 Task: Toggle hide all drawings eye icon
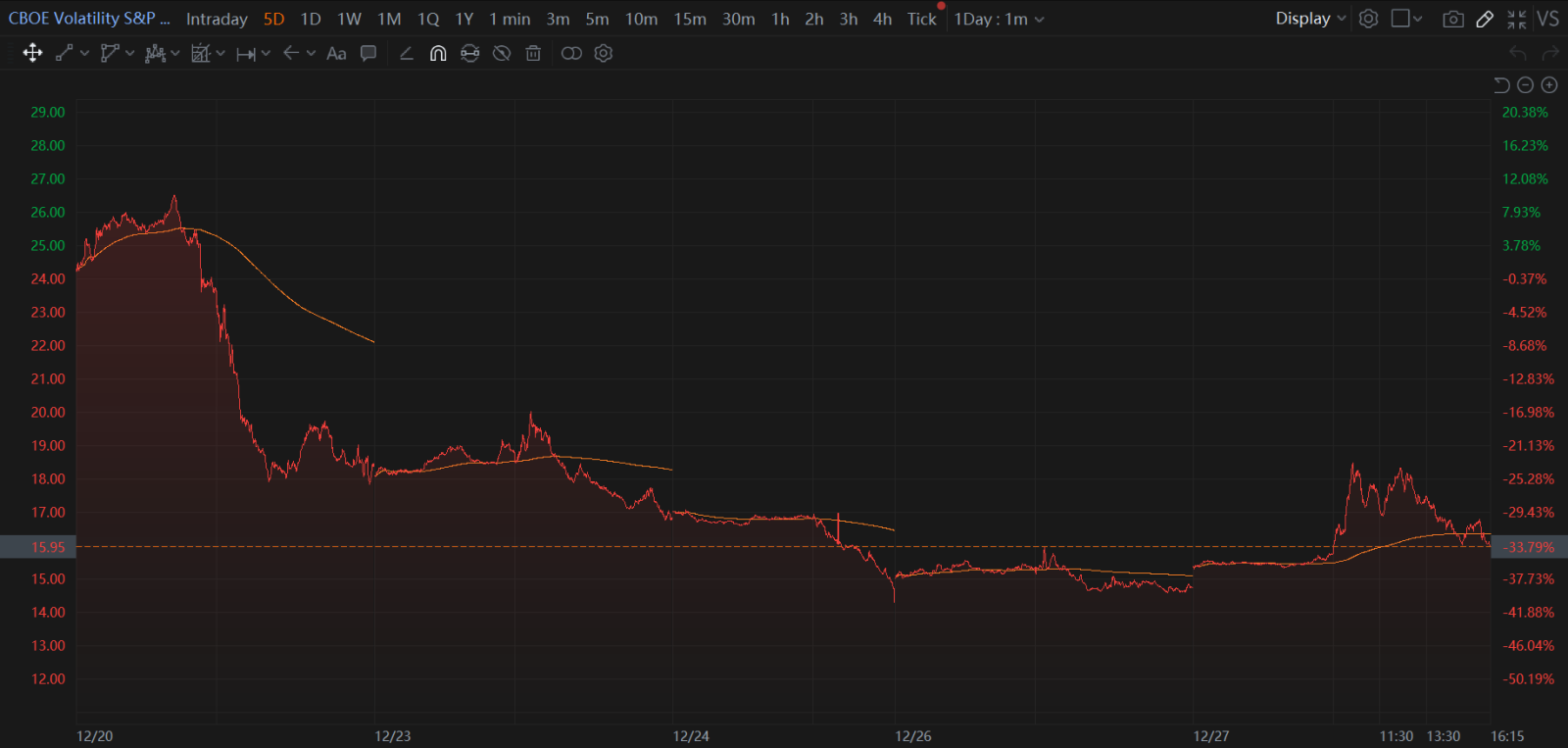pyautogui.click(x=502, y=53)
